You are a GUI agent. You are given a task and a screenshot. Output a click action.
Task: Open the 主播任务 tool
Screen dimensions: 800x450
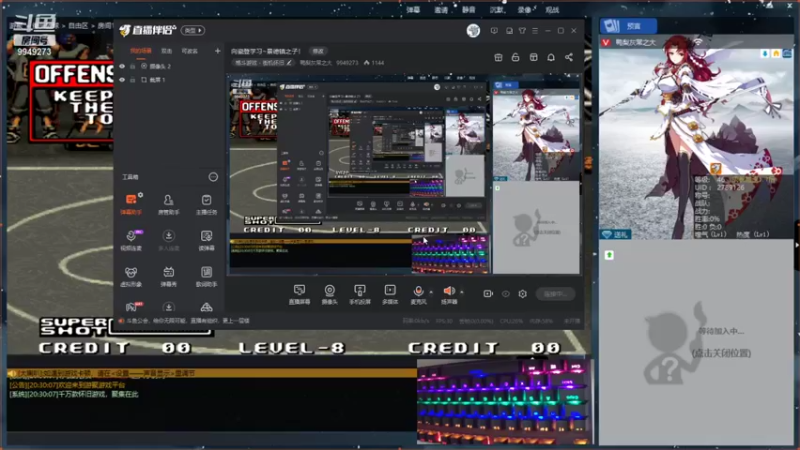pyautogui.click(x=206, y=204)
